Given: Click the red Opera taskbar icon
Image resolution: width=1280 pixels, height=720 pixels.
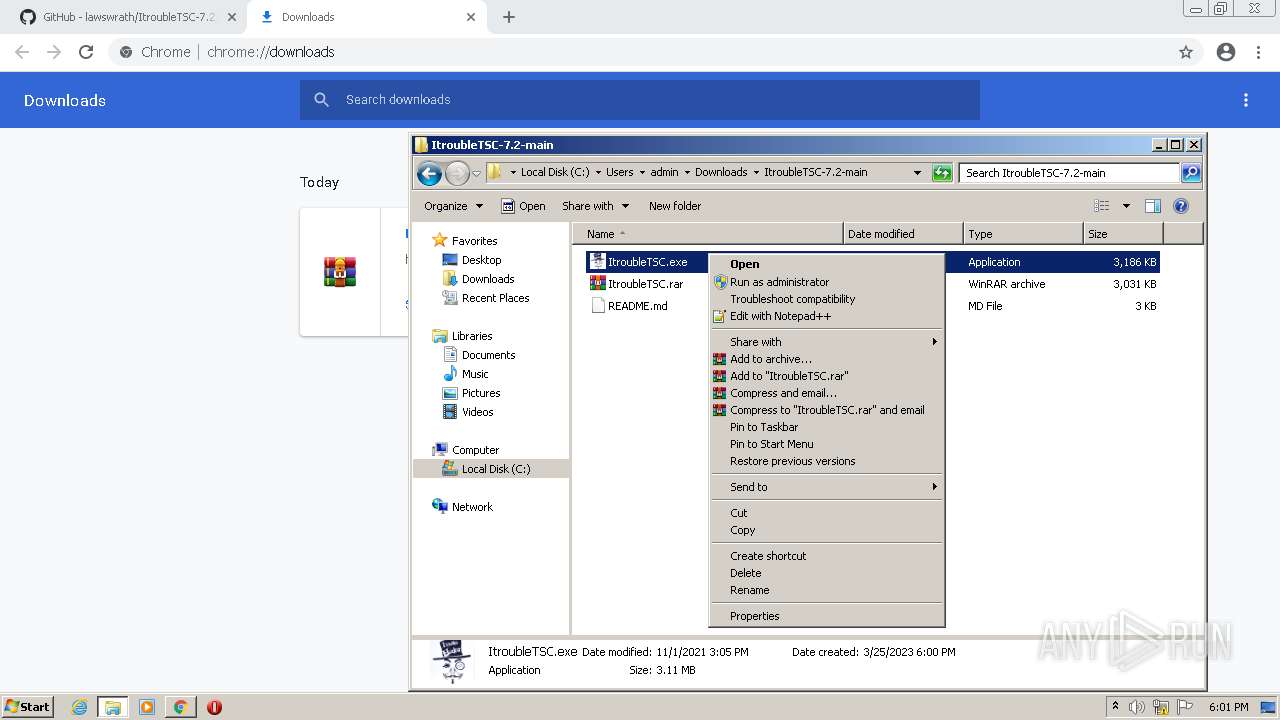Looking at the screenshot, I should pos(214,707).
